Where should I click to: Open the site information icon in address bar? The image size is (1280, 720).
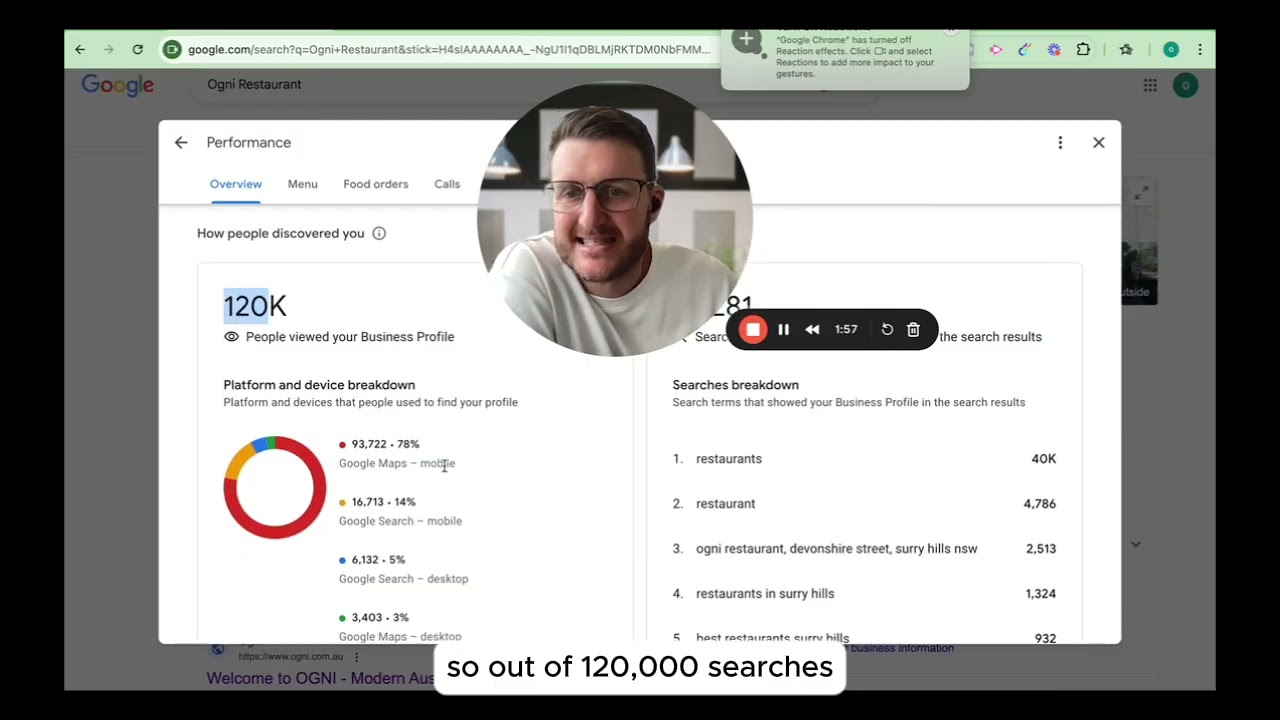[x=172, y=49]
